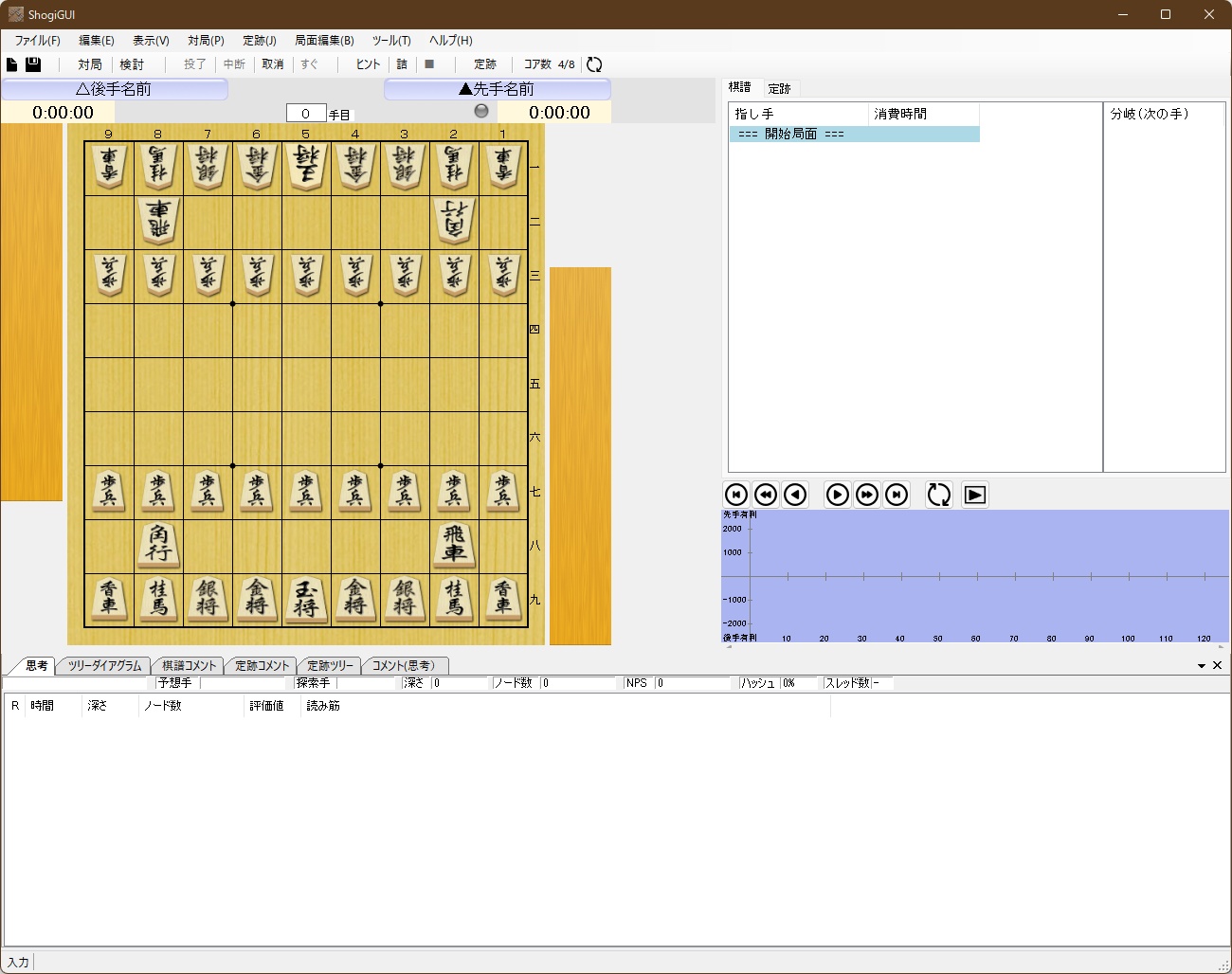Create a new kifu with the document icon
Viewport: 1232px width, 974px height.
pos(12,63)
